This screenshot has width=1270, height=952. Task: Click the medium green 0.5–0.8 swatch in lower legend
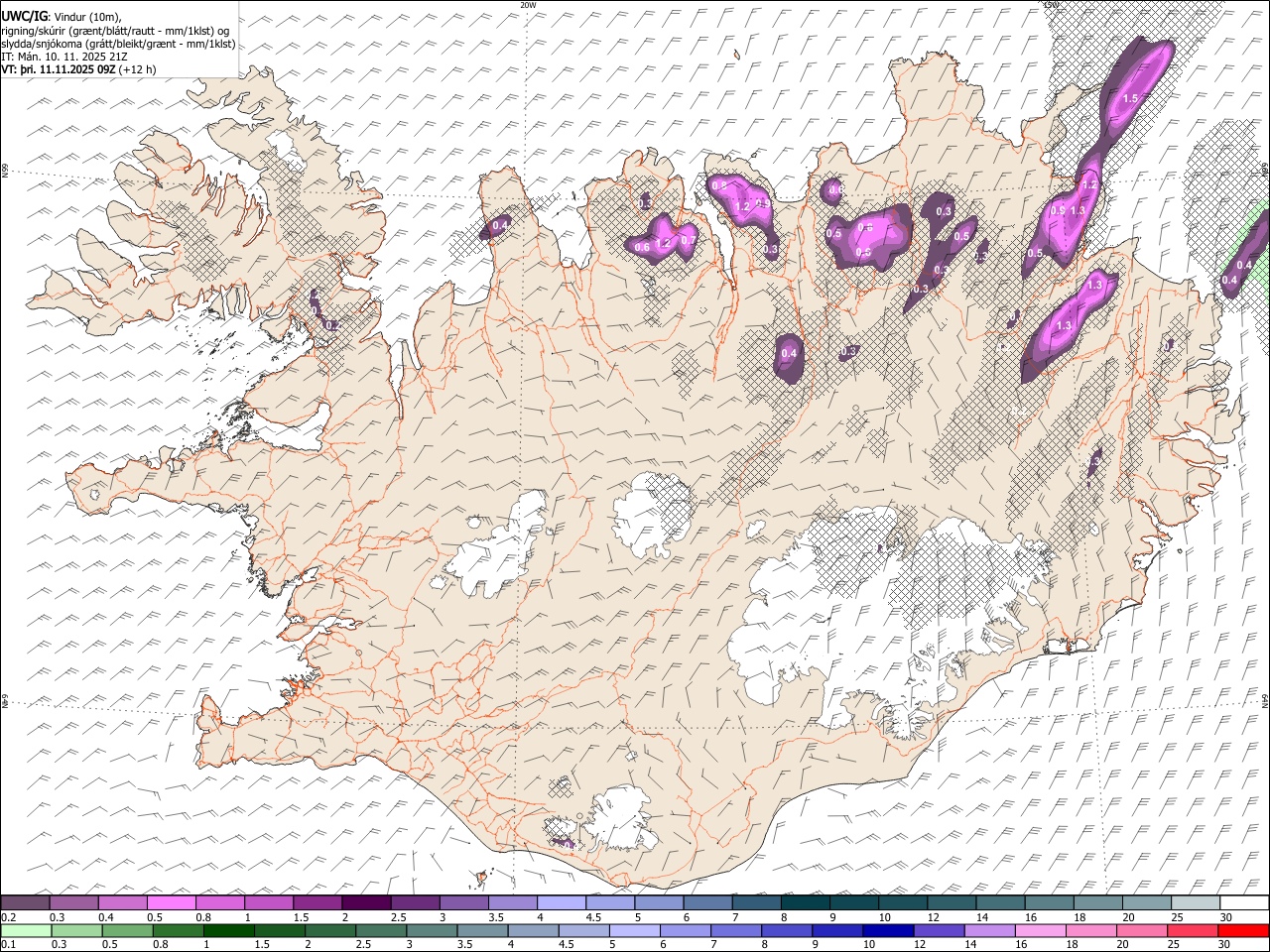pyautogui.click(x=127, y=931)
